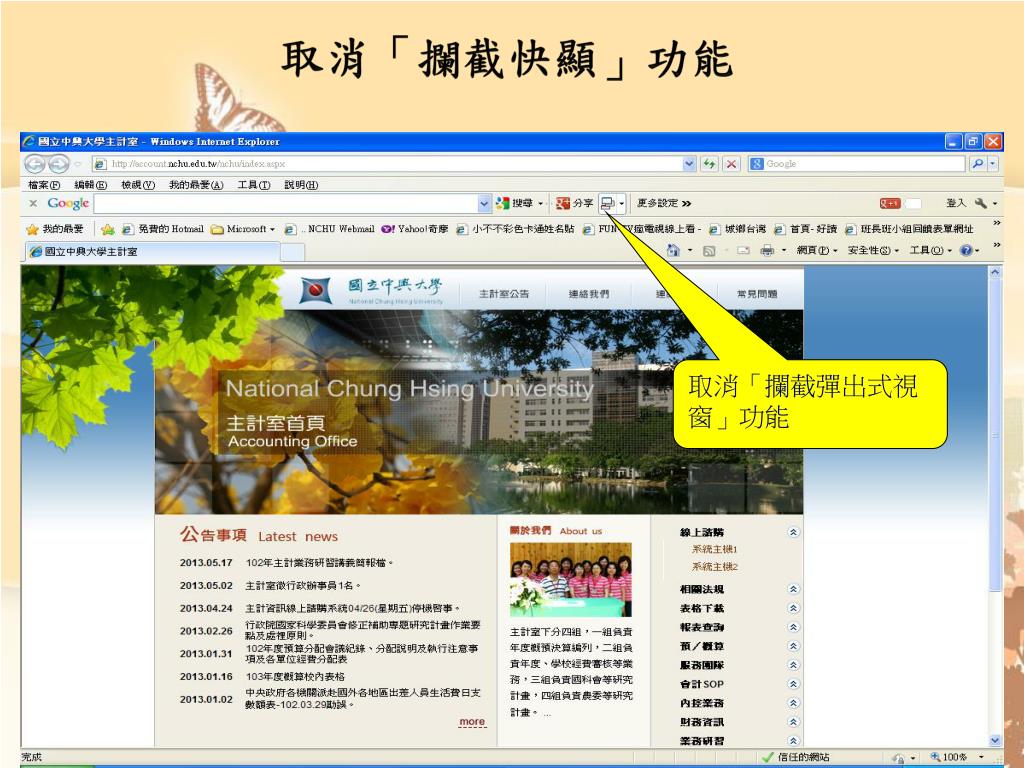Screen dimensions: 1024x768
Task: Open the 網頁(P) dropdown menu
Action: pos(817,251)
